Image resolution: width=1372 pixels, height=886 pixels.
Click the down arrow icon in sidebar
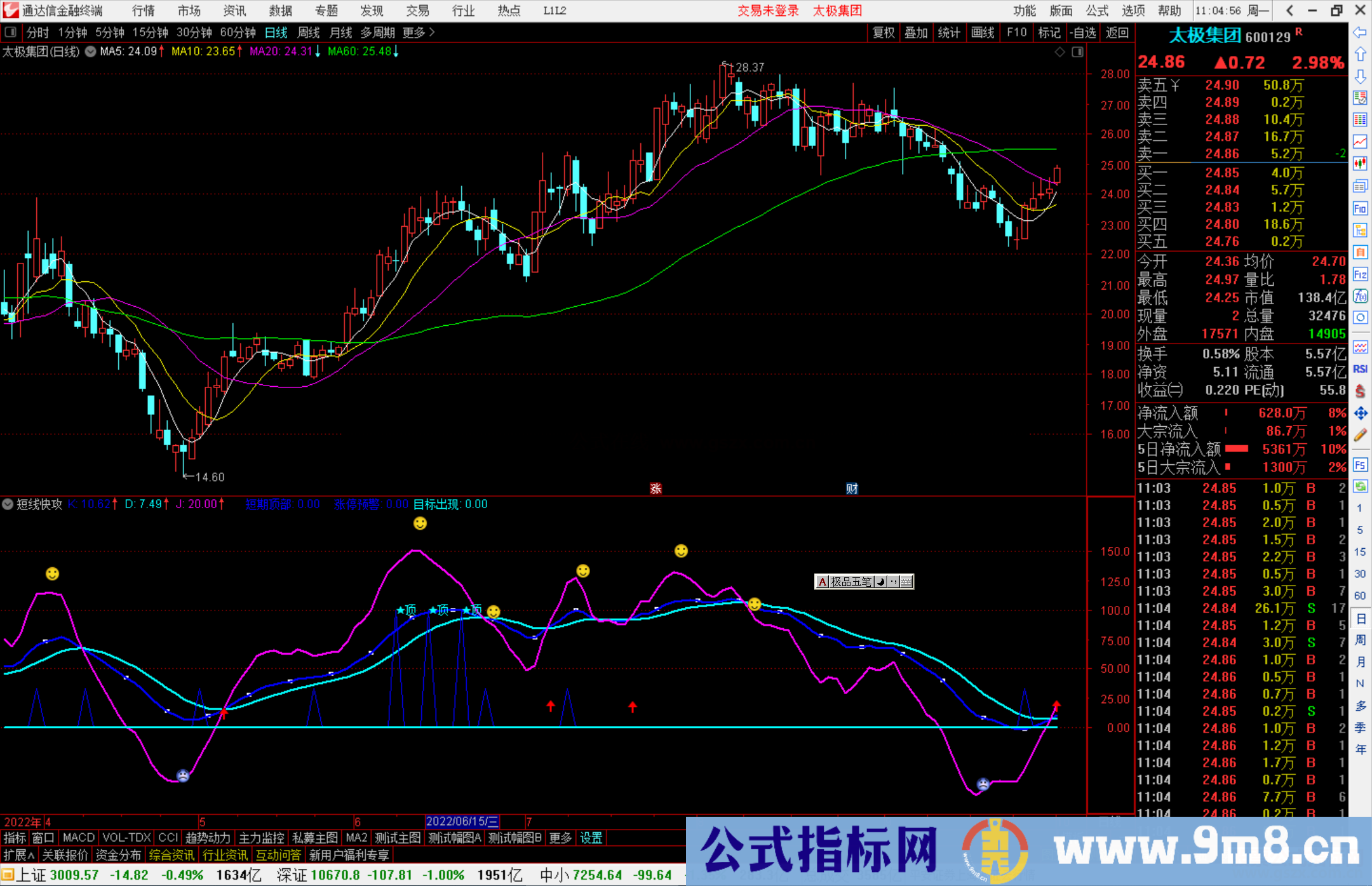click(1360, 76)
